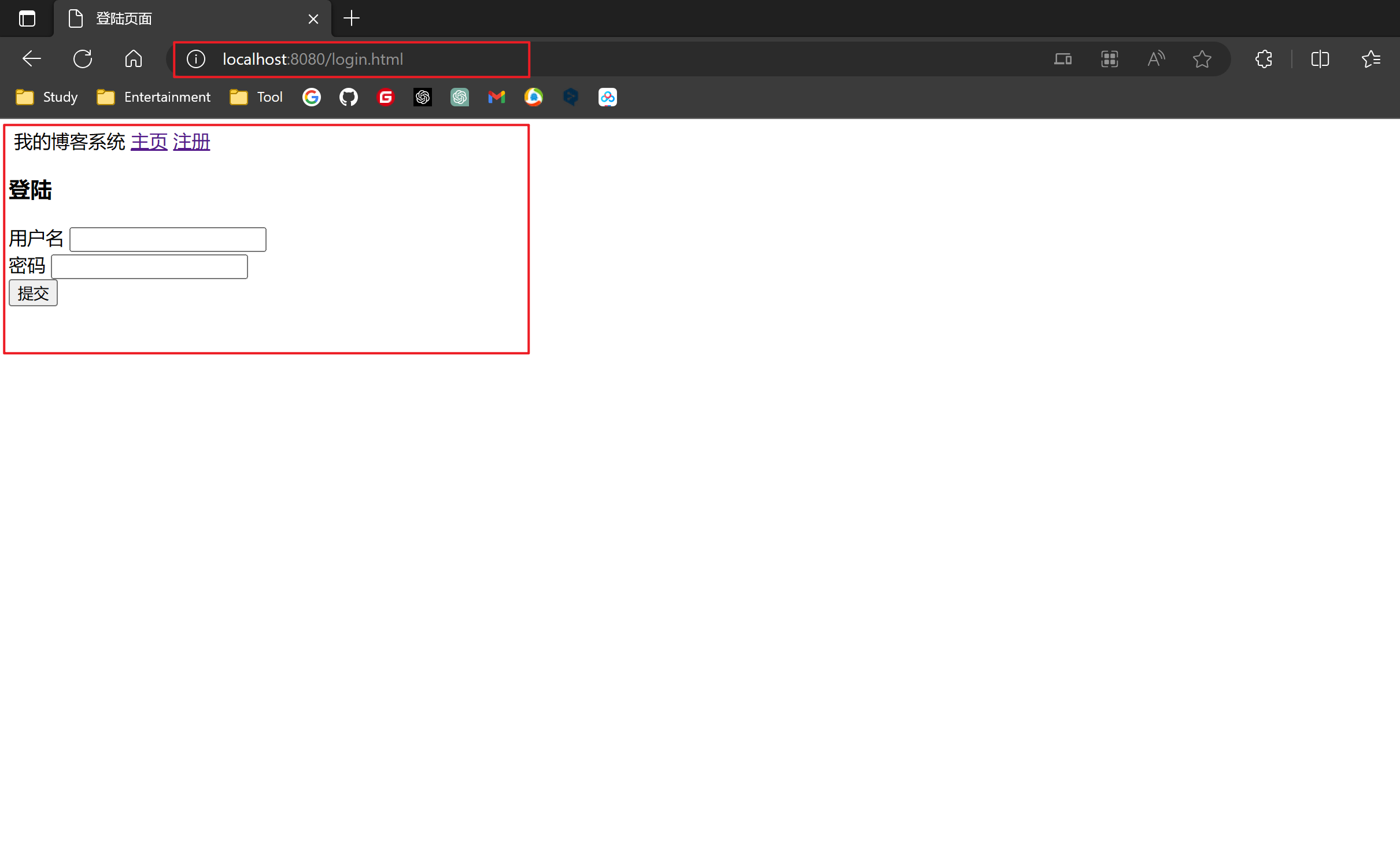Viewport: 1400px width, 849px height.
Task: View site information icon in address bar
Action: point(196,59)
